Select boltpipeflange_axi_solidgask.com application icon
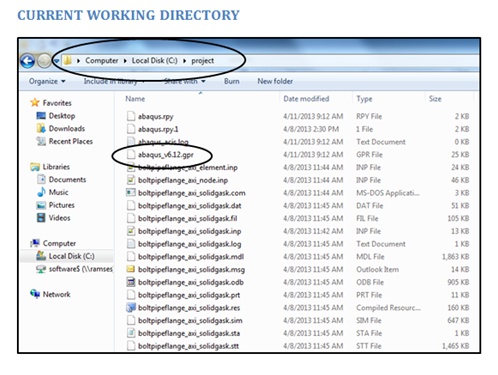The height and width of the screenshot is (375, 498). [x=131, y=193]
